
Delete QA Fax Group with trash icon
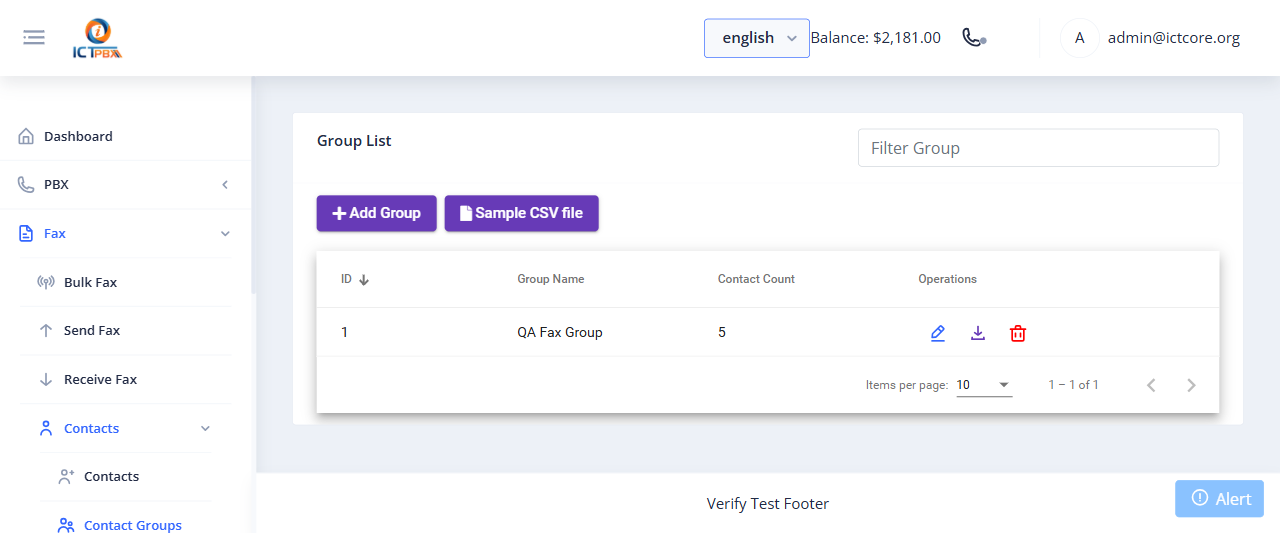click(x=1018, y=333)
